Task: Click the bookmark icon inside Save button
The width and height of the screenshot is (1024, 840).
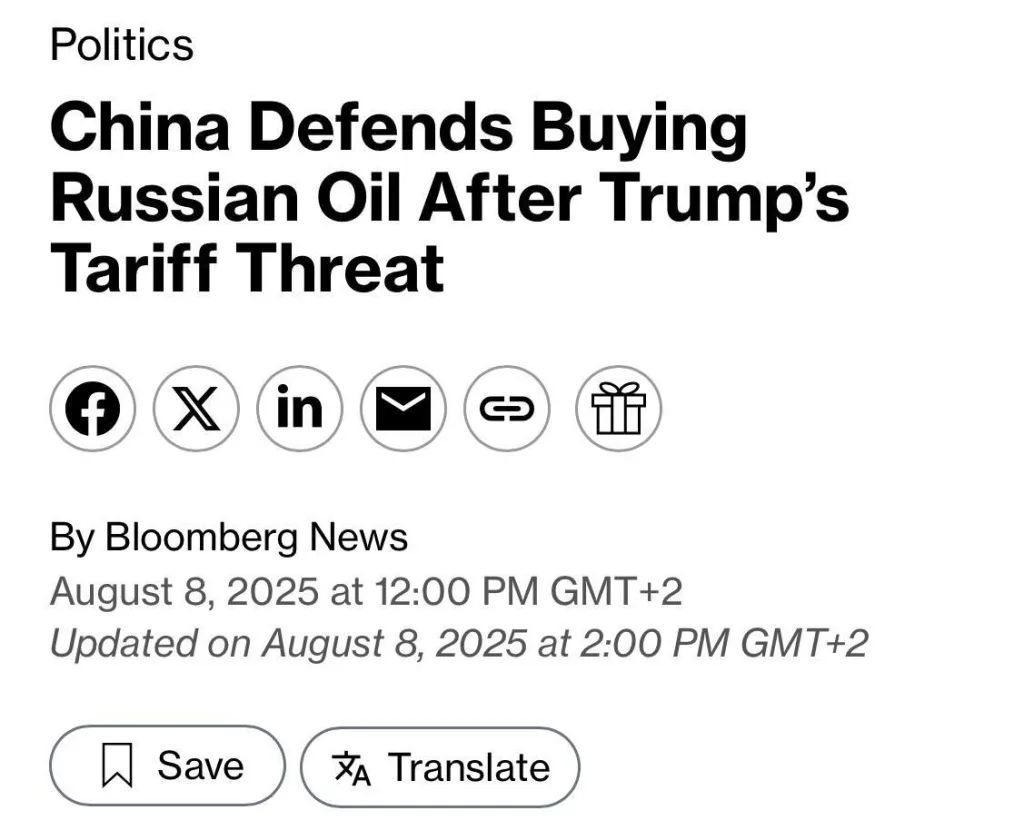Action: pyautogui.click(x=119, y=766)
